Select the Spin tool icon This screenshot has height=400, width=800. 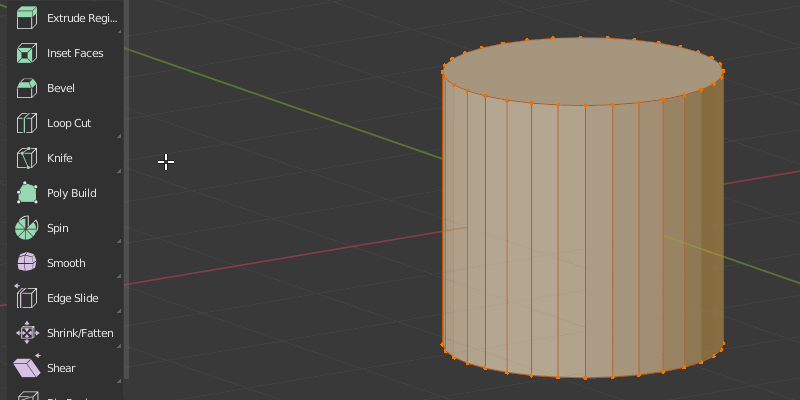coord(27,228)
